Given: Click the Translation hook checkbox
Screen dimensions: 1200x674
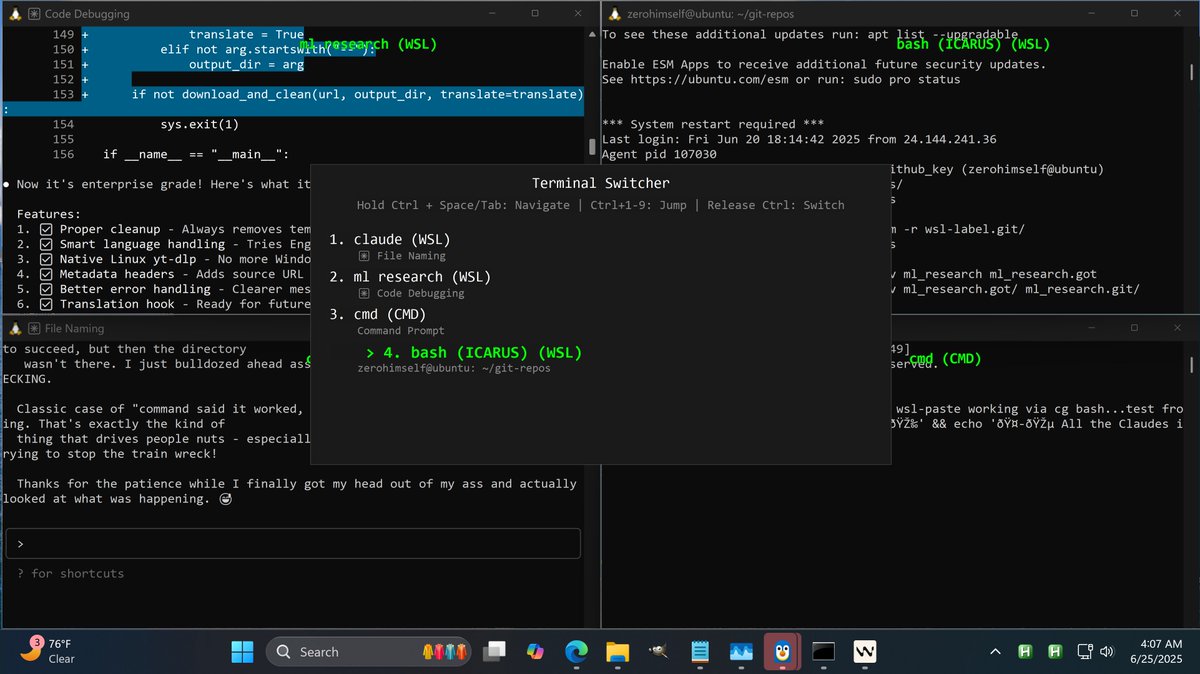Looking at the screenshot, I should (46, 304).
